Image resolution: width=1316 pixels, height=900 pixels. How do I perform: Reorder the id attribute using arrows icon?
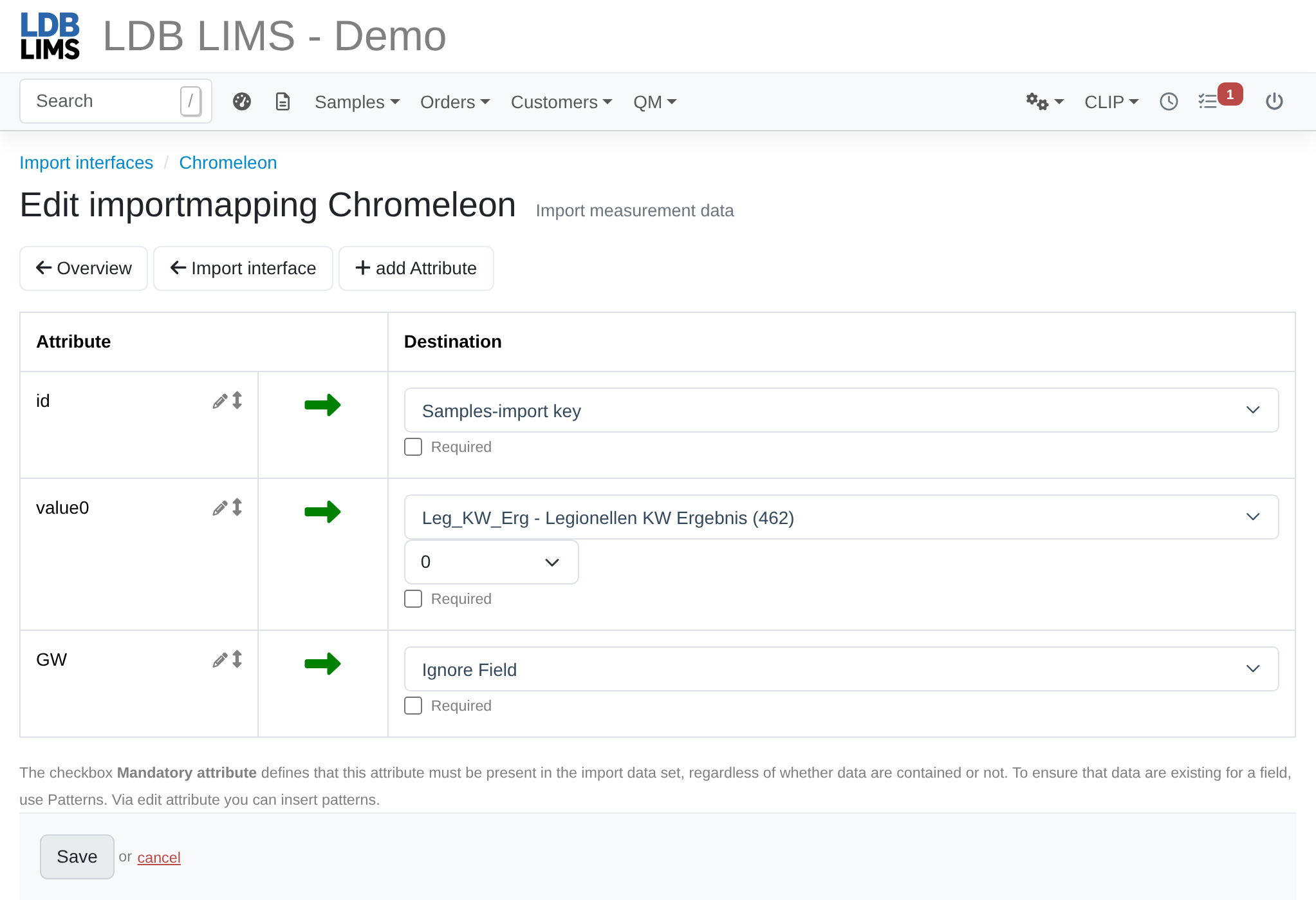click(x=237, y=400)
